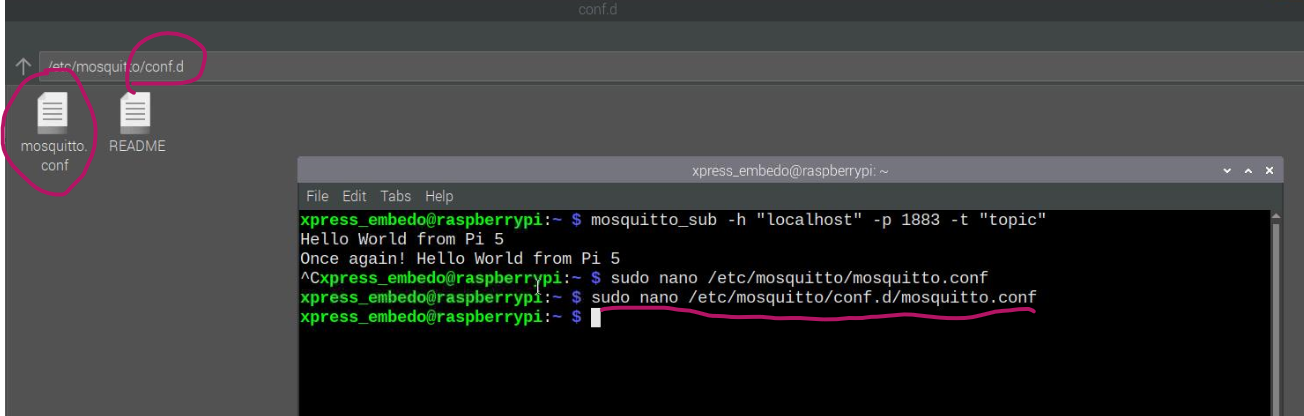1304x416 pixels.
Task: Go up to the parent folder arrow
Action: click(x=23, y=67)
